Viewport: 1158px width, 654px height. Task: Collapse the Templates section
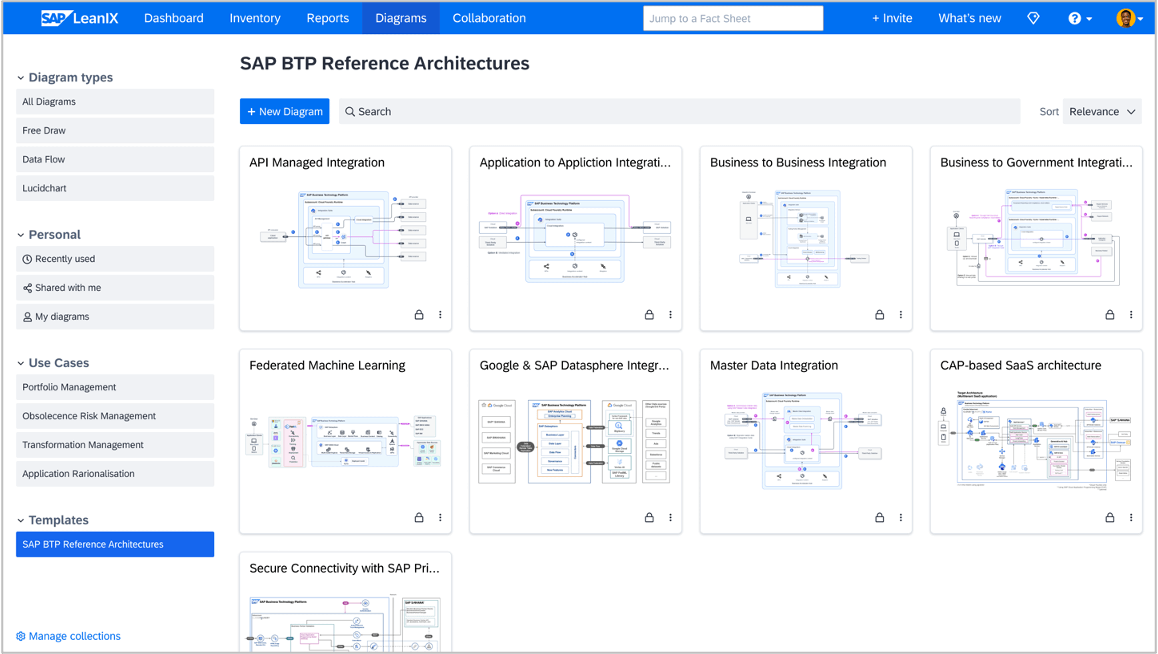21,520
